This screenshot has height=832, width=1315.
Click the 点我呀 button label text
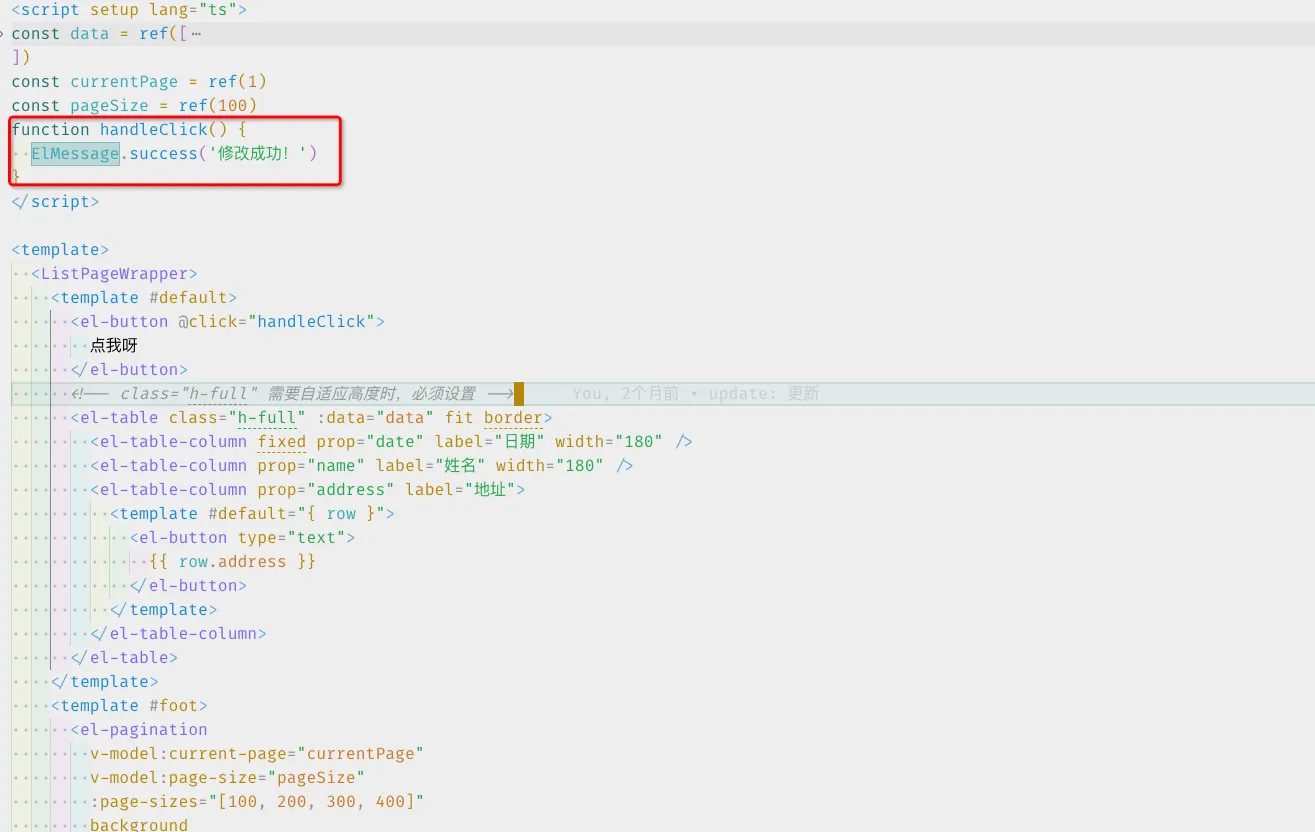click(x=114, y=346)
